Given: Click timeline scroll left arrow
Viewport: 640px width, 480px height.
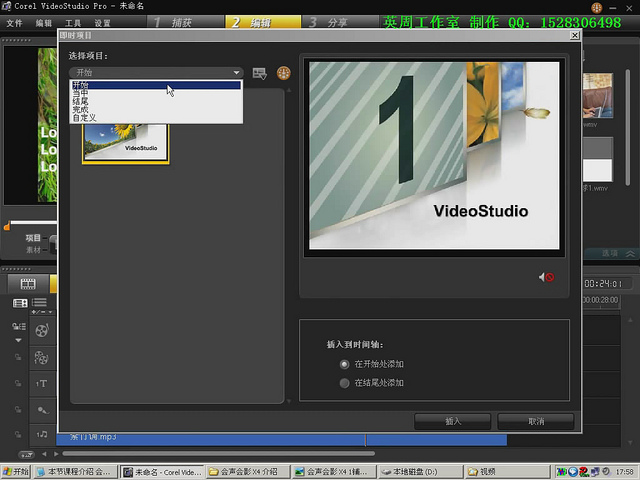Looking at the screenshot, I should [x=44, y=454].
